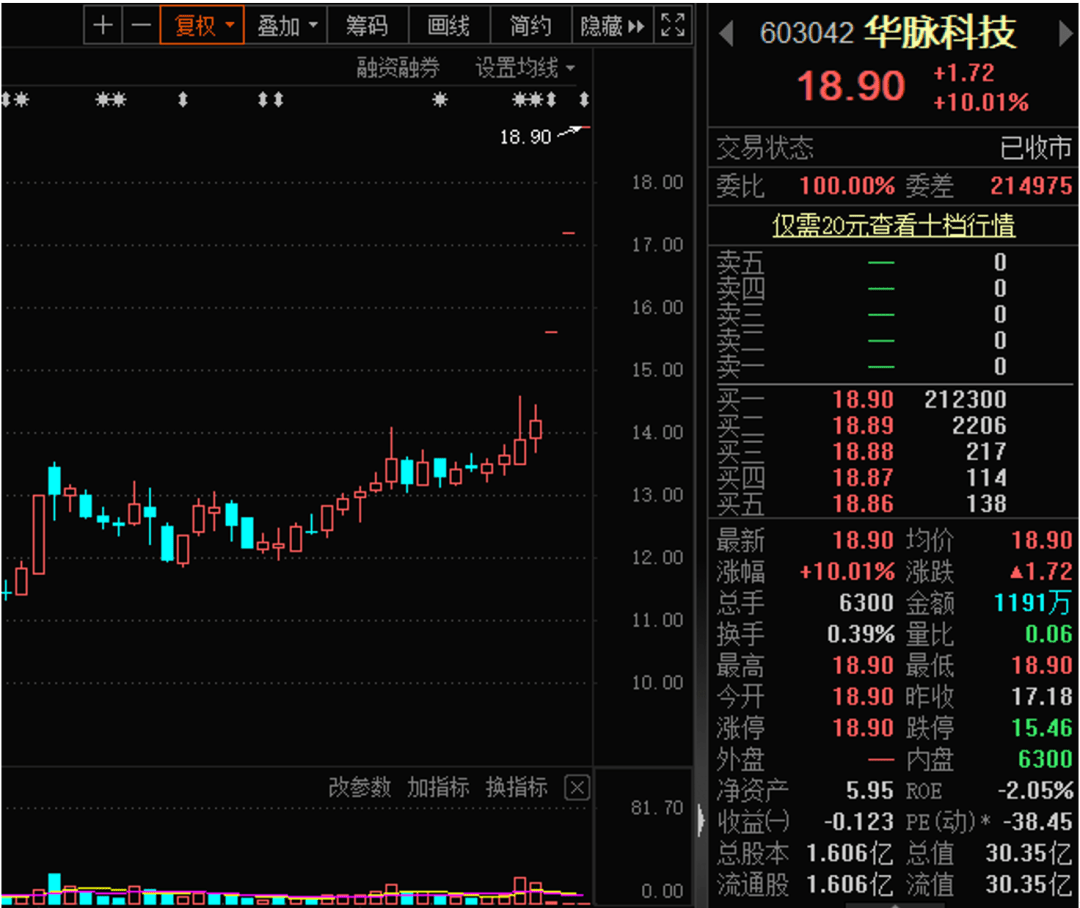This screenshot has height=908, width=1080.
Task: Click the 昨收 17.18 value
Action: [x=1041, y=697]
